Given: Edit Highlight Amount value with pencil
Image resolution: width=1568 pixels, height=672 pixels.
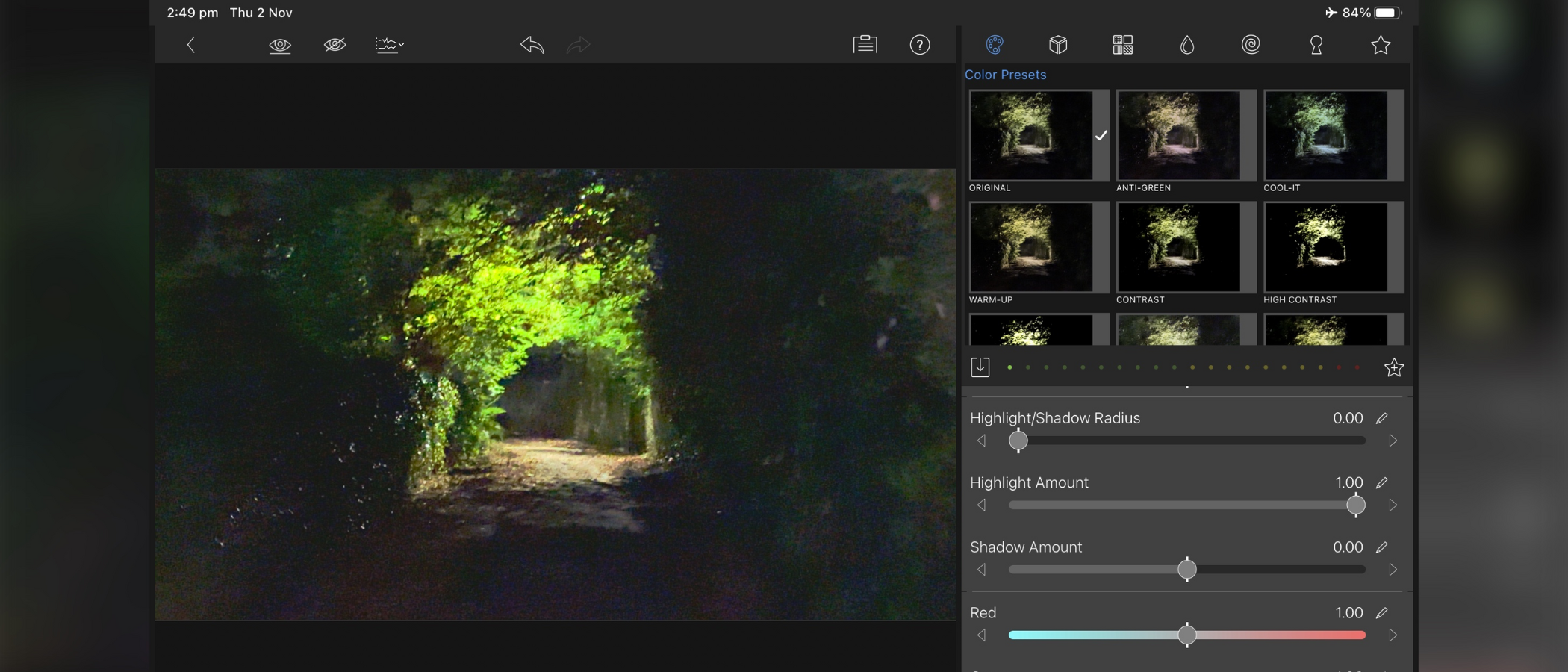Looking at the screenshot, I should [x=1382, y=482].
